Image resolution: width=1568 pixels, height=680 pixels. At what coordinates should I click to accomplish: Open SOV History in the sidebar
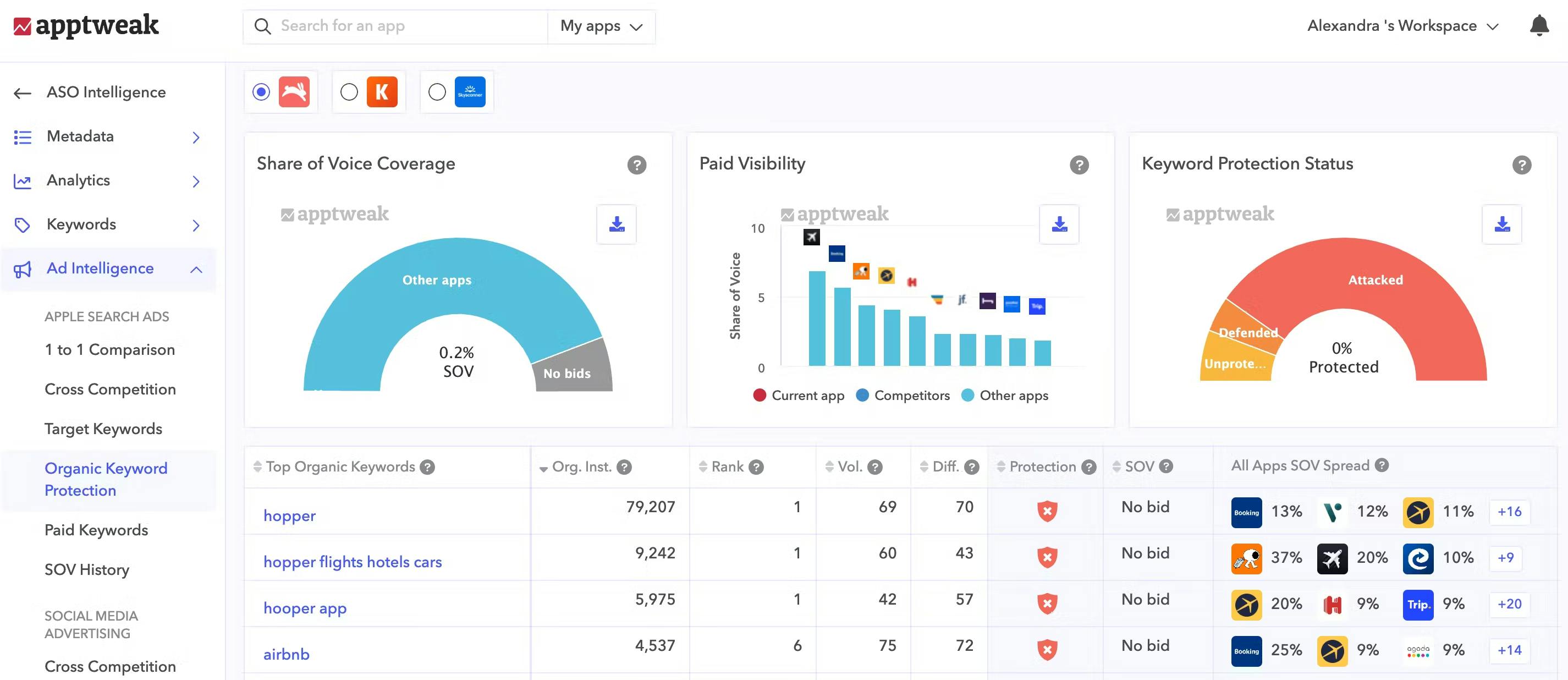click(x=86, y=570)
